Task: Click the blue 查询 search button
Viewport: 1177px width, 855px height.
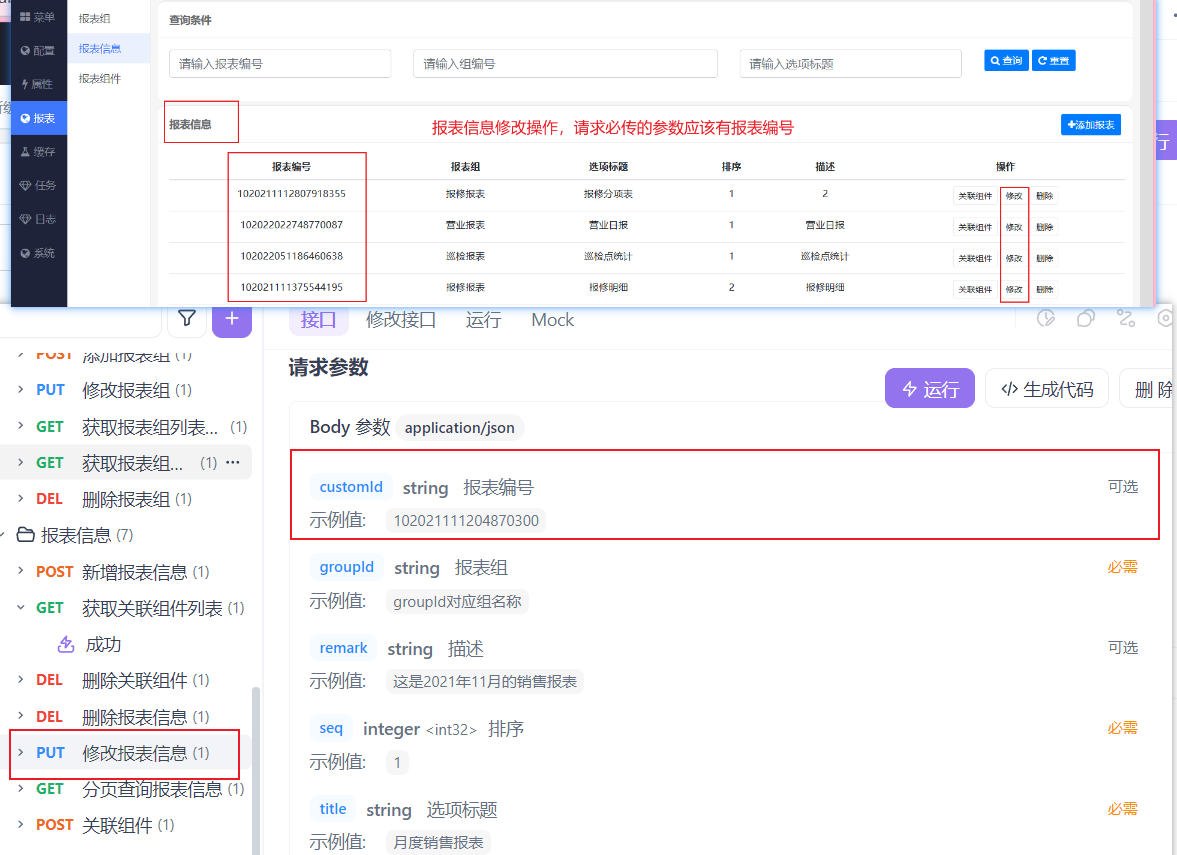Action: (x=1006, y=60)
